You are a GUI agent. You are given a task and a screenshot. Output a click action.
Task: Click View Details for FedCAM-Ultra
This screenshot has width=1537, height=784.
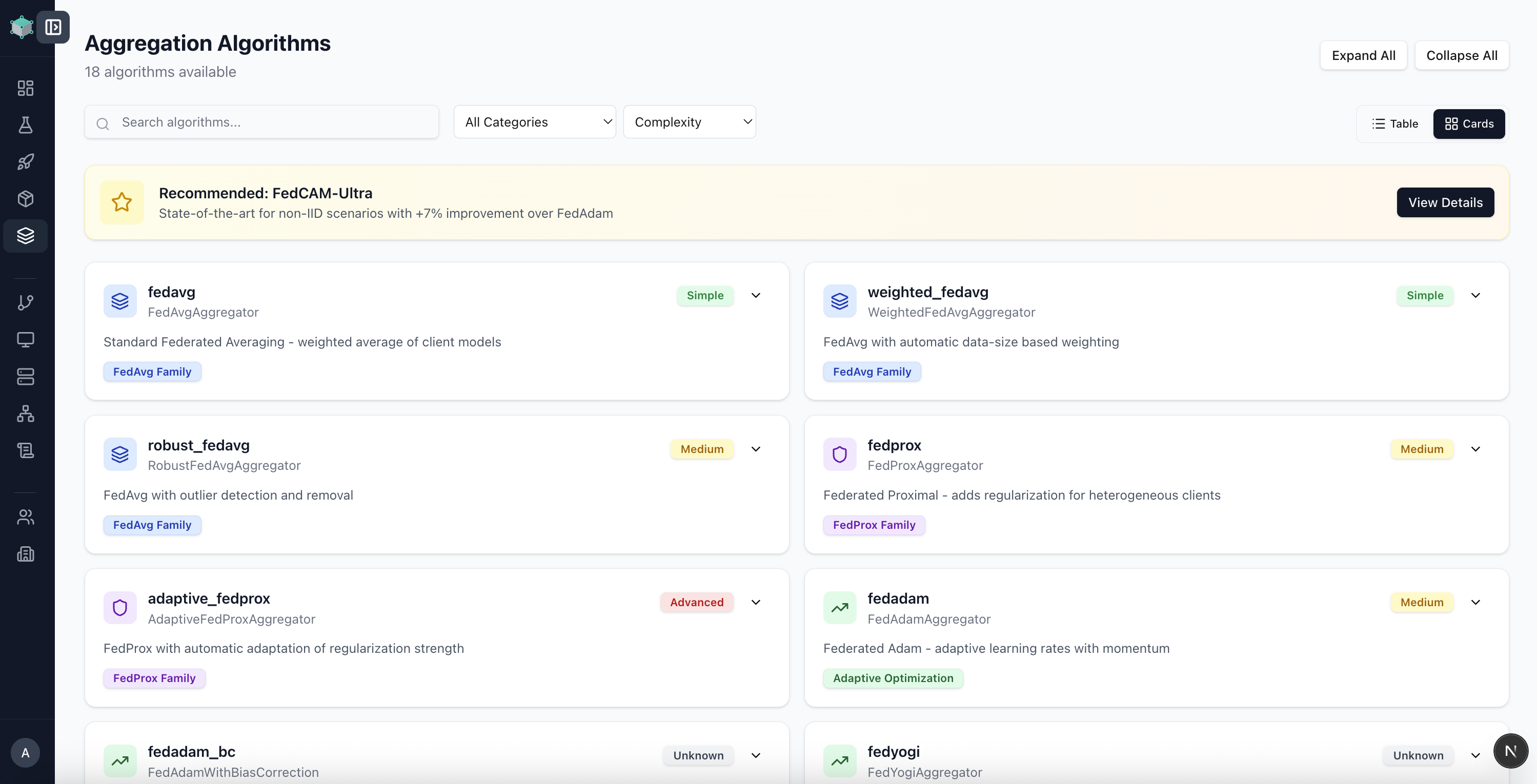point(1445,203)
